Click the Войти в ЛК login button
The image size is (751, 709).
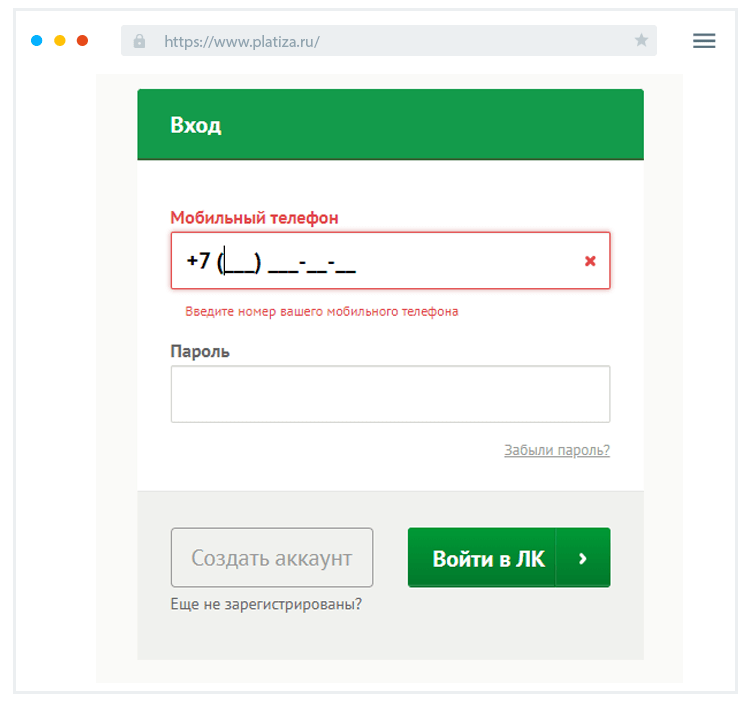click(508, 558)
